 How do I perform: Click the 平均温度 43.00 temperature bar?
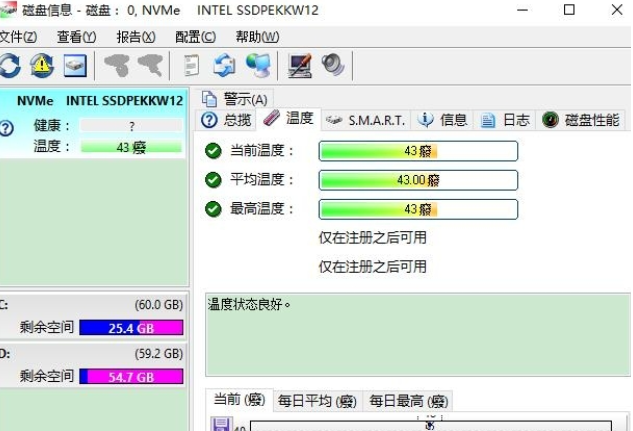418,180
